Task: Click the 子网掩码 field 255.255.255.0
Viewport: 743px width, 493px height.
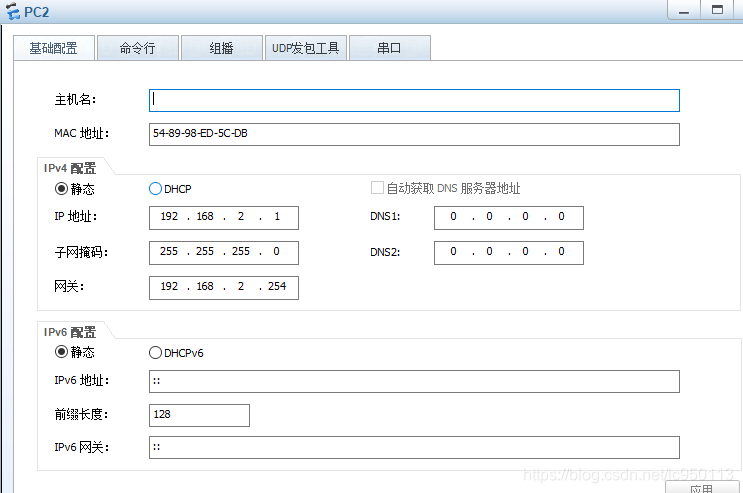Action: coord(224,253)
